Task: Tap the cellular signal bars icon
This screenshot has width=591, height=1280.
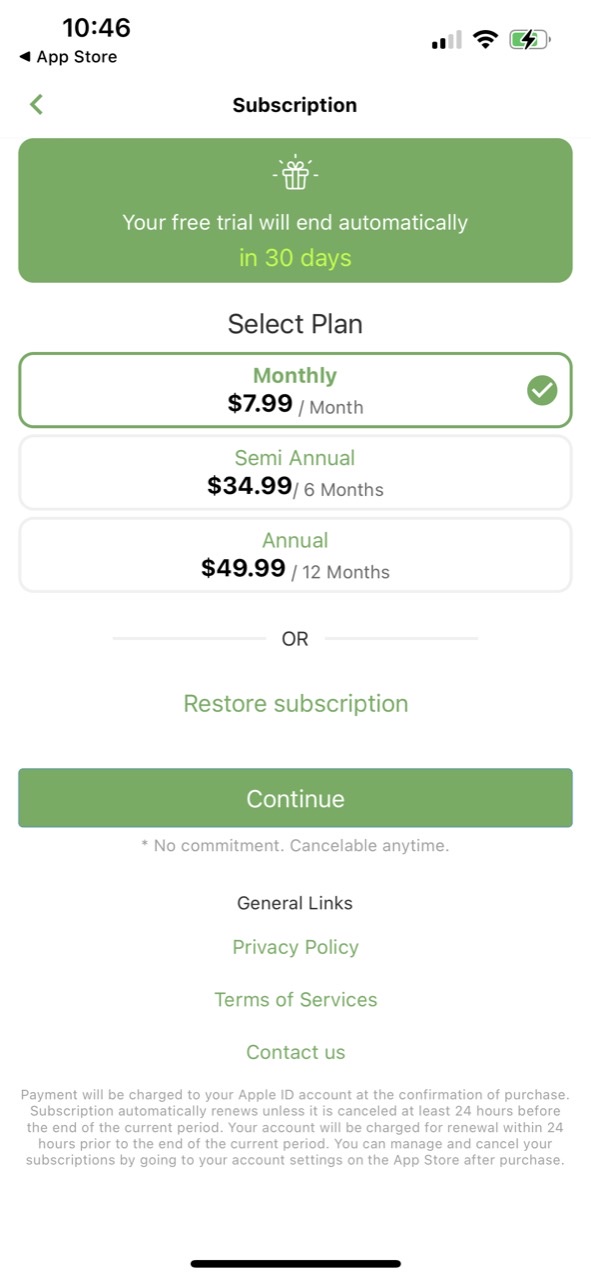Action: (447, 40)
